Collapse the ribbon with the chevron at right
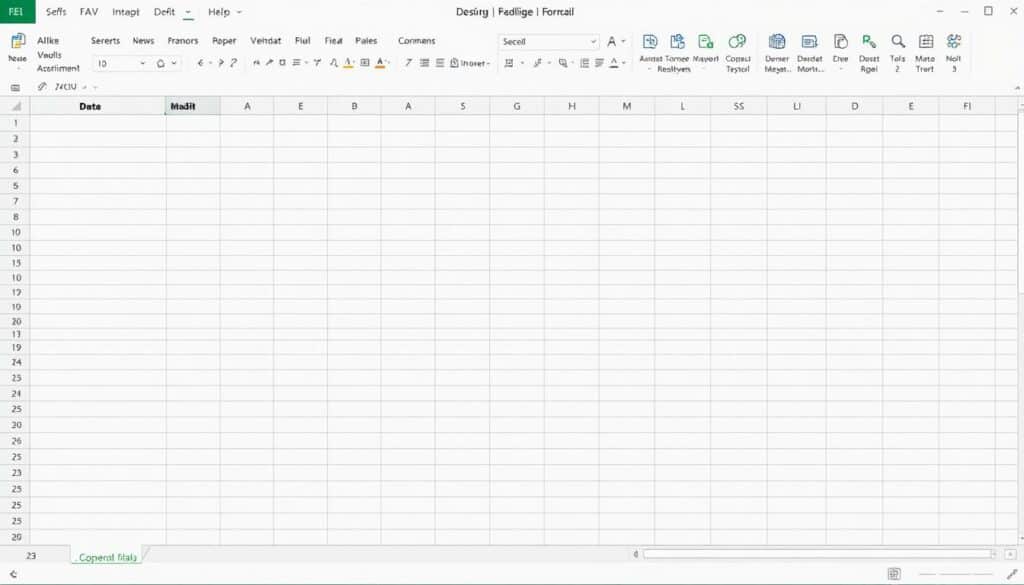The image size is (1024, 585). click(1017, 87)
